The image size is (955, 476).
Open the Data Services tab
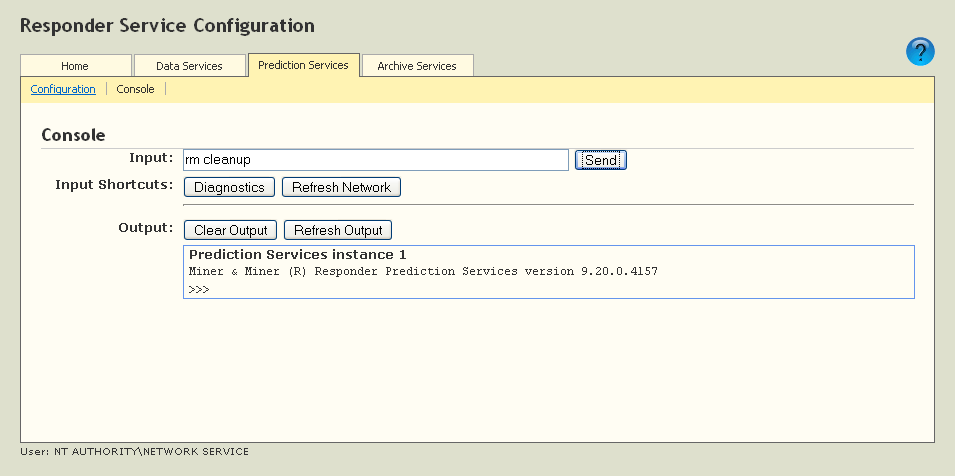189,66
